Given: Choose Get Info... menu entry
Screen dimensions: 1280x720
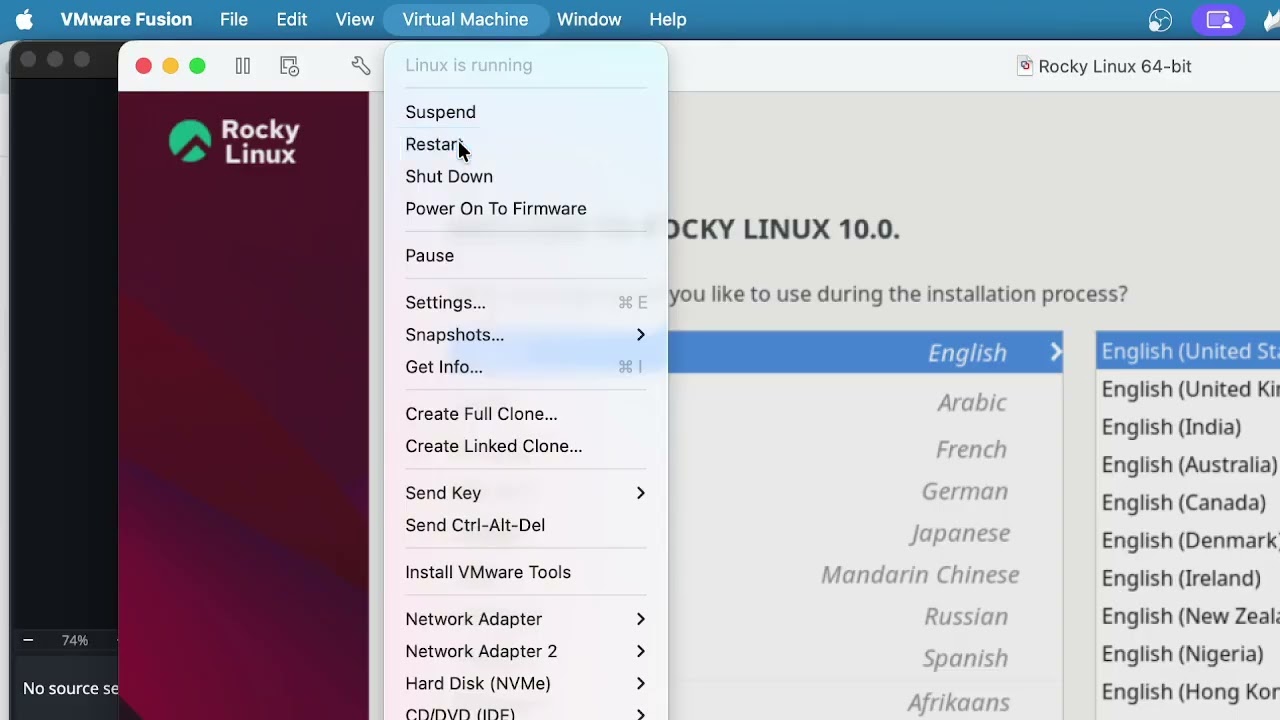Looking at the screenshot, I should click(526, 366).
